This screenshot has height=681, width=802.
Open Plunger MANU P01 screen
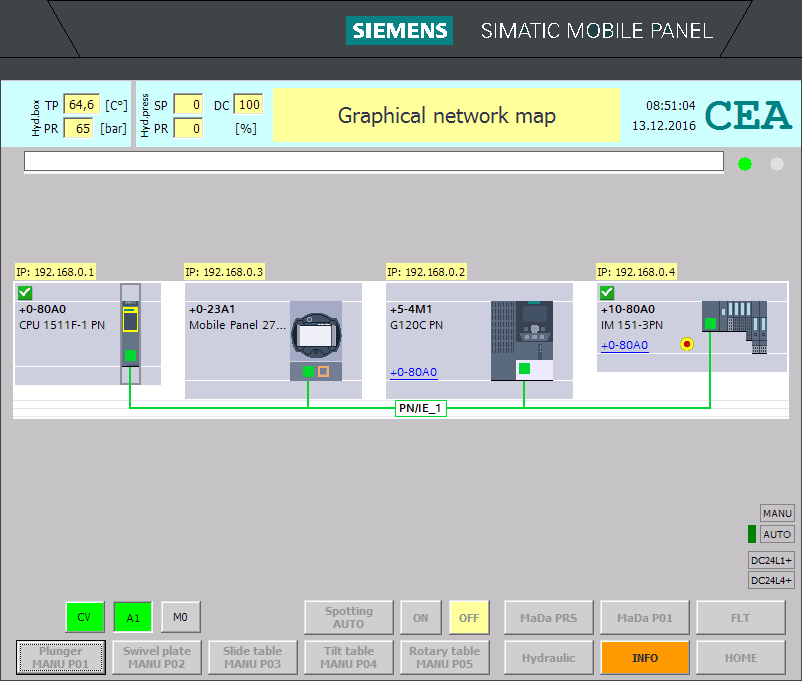tap(61, 657)
